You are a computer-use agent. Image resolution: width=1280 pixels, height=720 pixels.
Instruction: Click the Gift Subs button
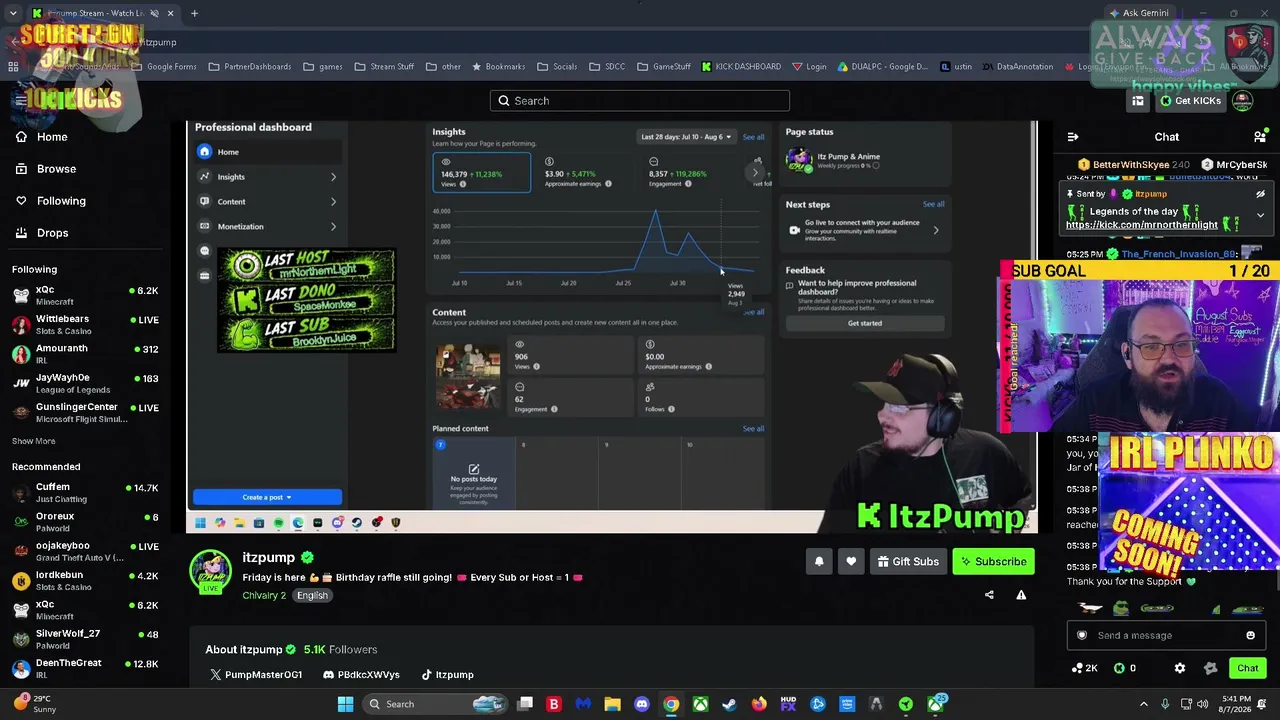click(x=908, y=562)
